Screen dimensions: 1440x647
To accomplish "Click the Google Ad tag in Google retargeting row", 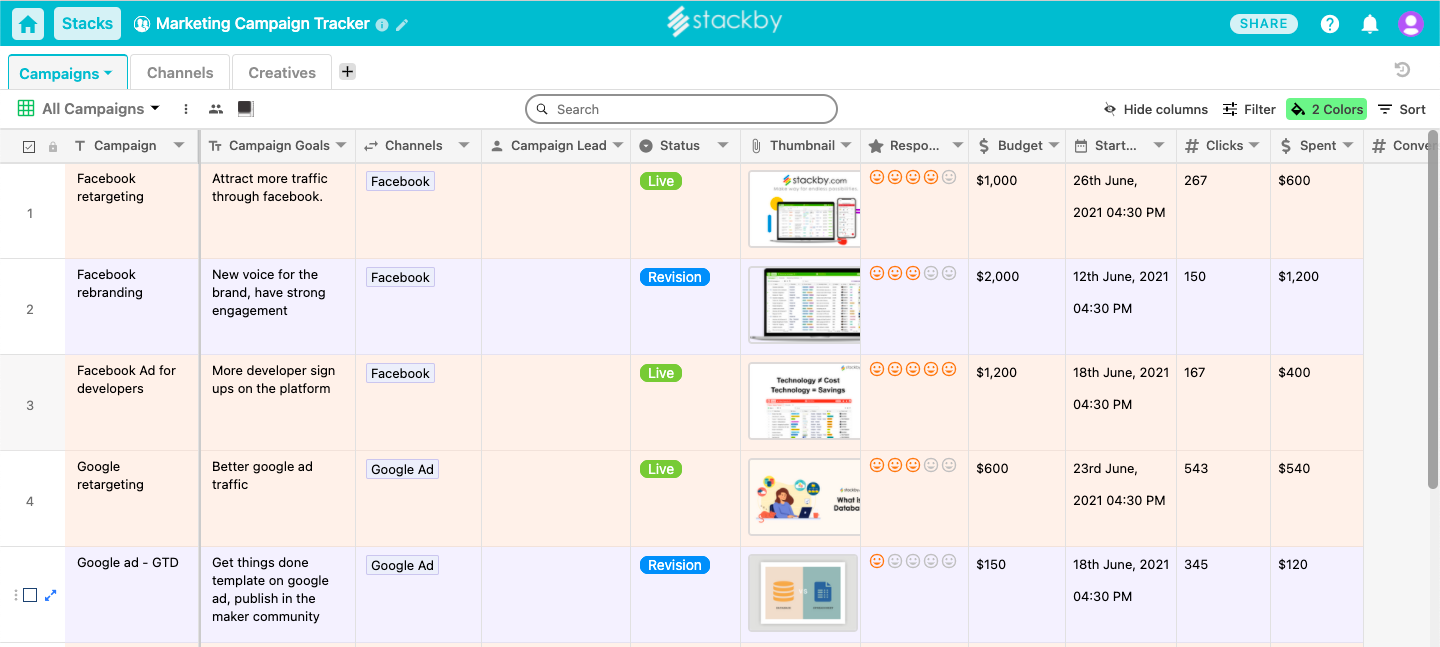I will click(402, 469).
